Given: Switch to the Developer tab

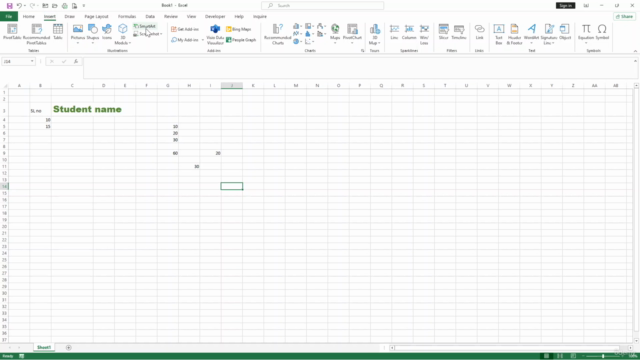Looking at the screenshot, I should tap(215, 17).
